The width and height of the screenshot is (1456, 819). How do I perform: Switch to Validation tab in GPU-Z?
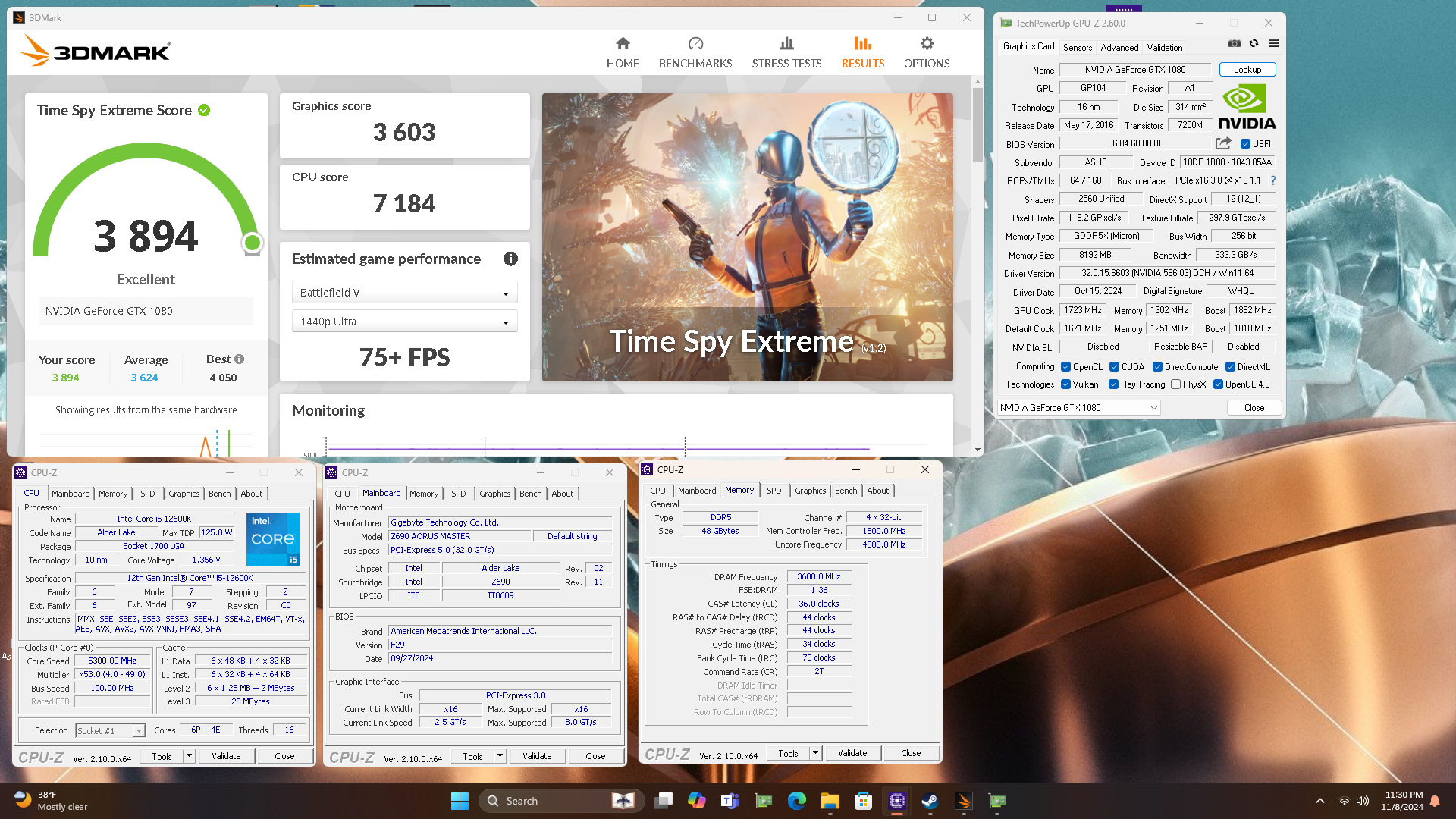(x=1164, y=47)
